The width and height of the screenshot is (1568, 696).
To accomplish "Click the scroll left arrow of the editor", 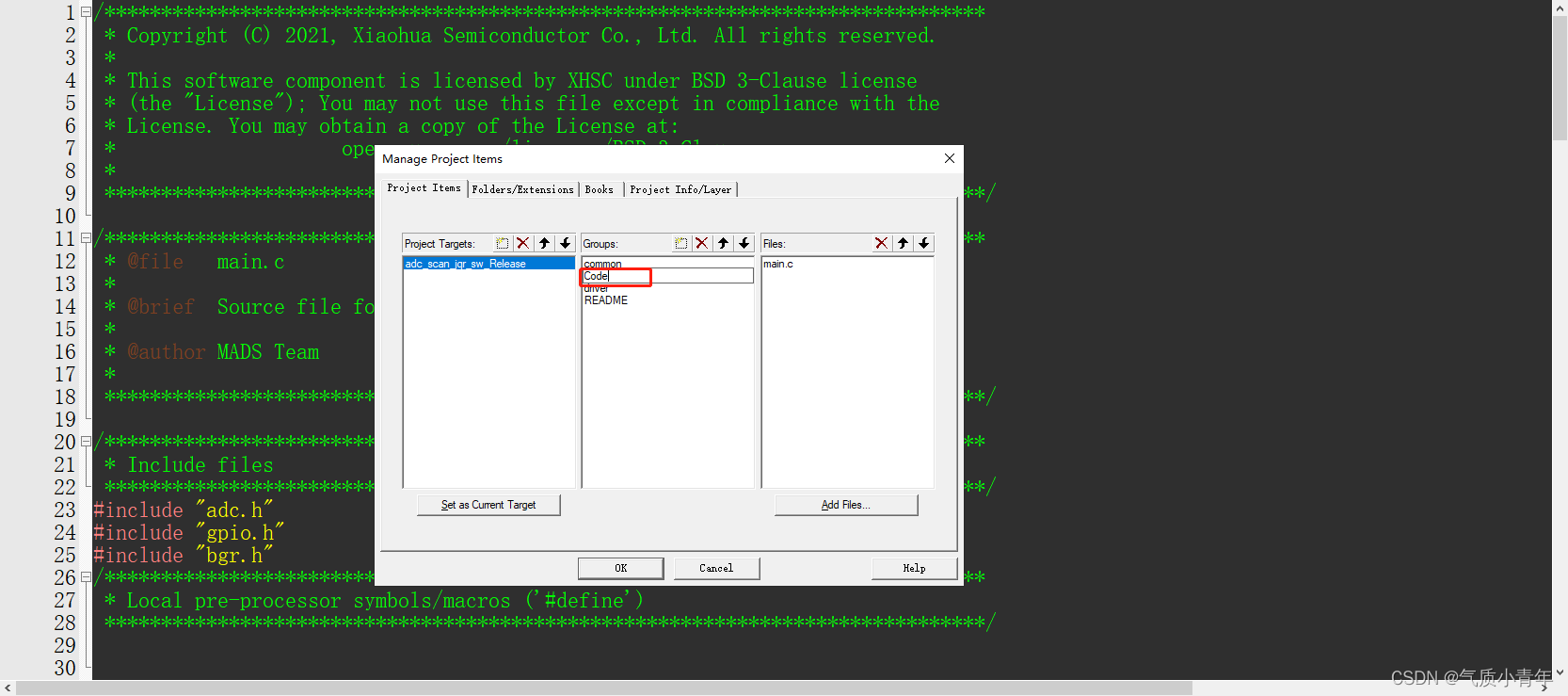I will click(x=8, y=688).
